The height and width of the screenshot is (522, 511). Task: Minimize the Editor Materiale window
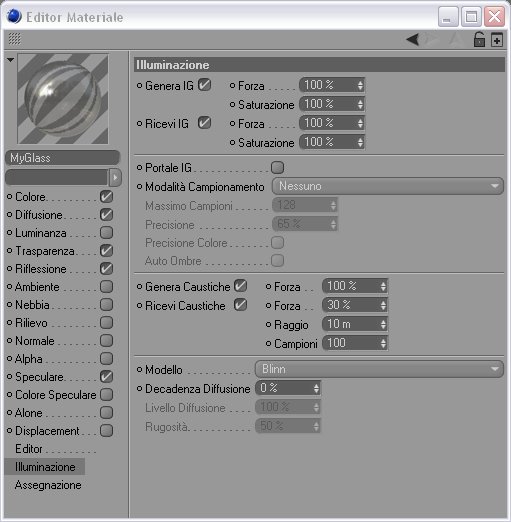click(448, 17)
